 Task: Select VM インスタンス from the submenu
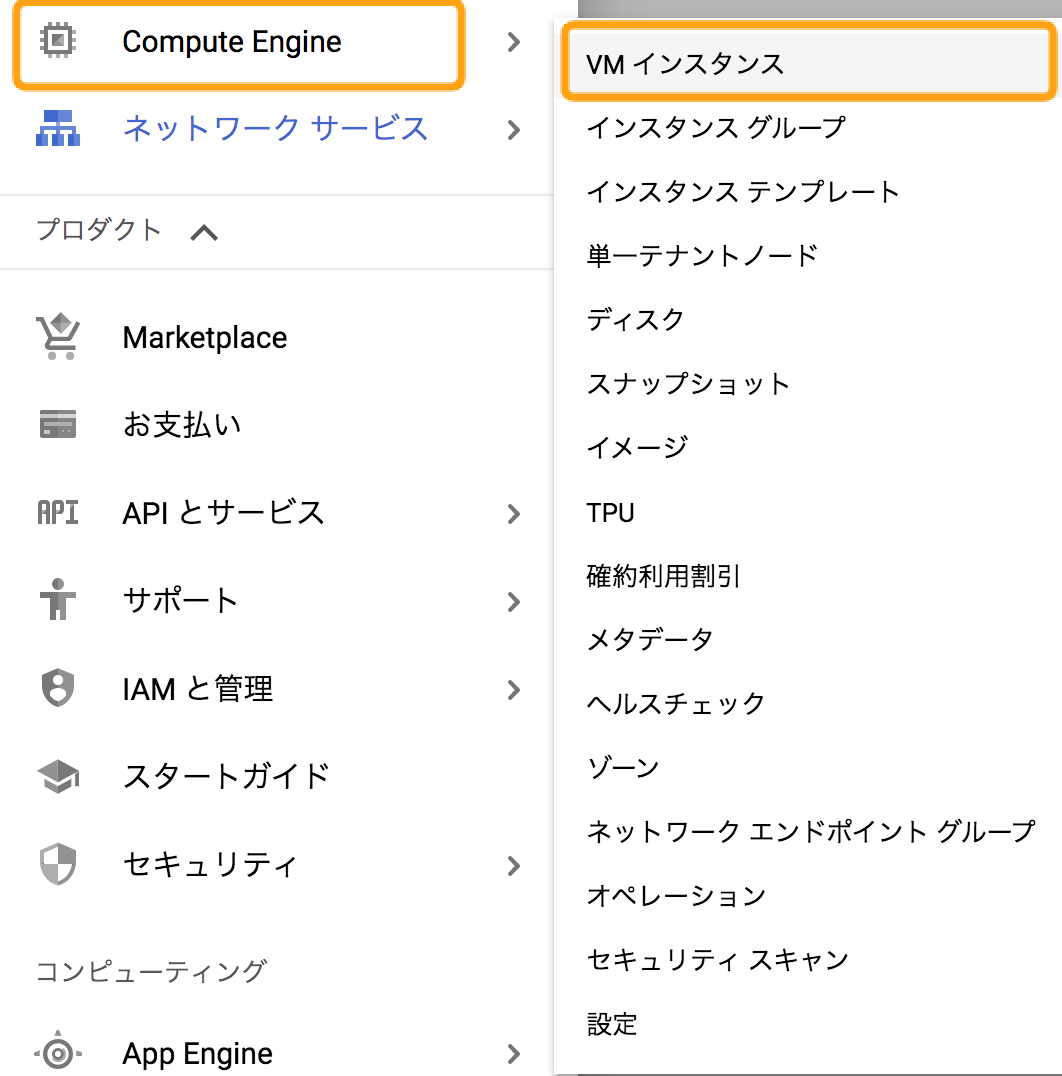685,65
